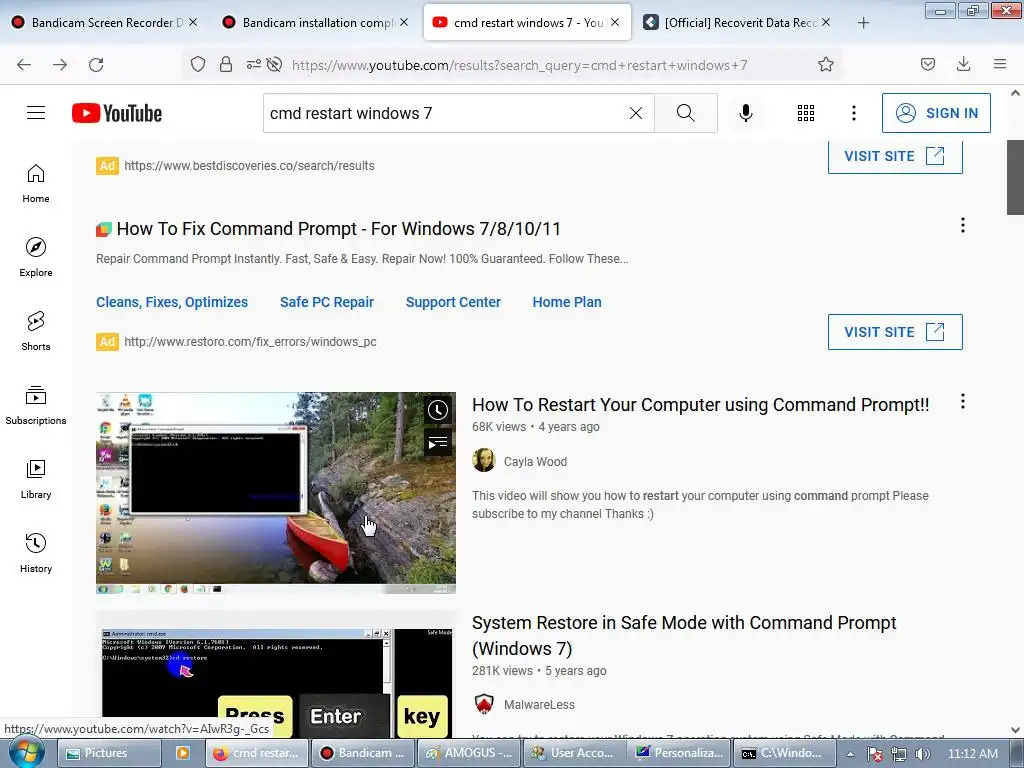
Task: Open How To Restart Your Computer video title
Action: coord(700,405)
